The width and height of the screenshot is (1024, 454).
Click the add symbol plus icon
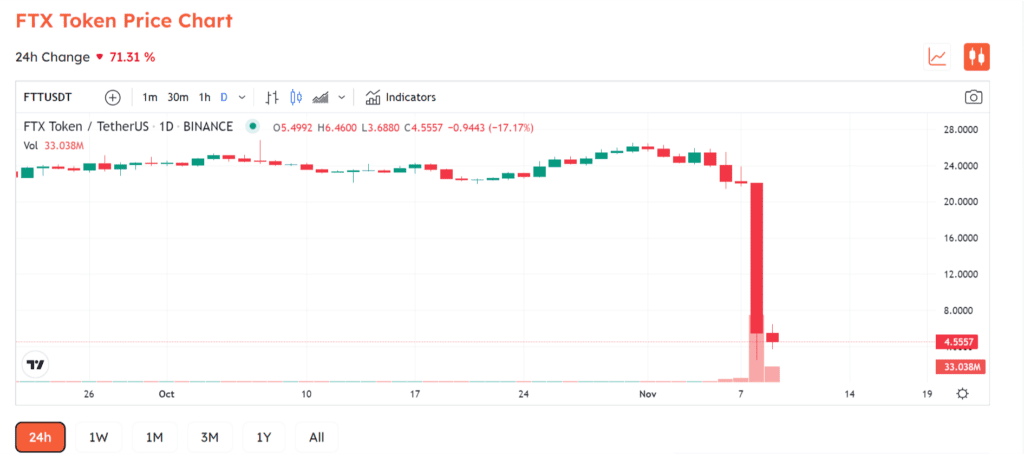[x=113, y=97]
